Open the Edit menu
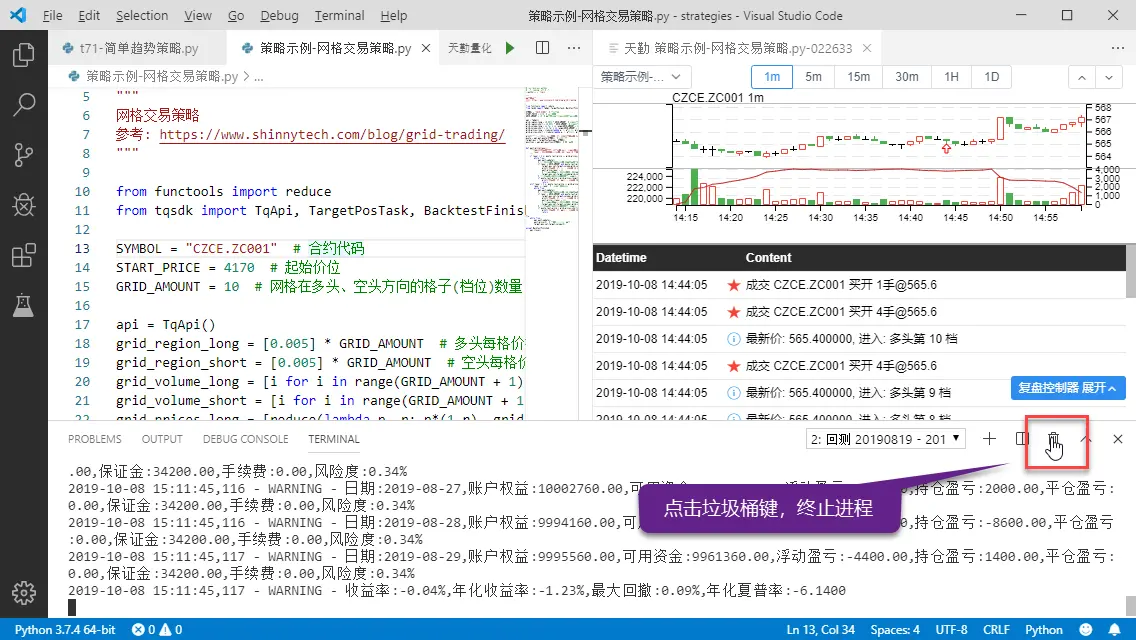This screenshot has width=1136, height=640. pyautogui.click(x=89, y=15)
